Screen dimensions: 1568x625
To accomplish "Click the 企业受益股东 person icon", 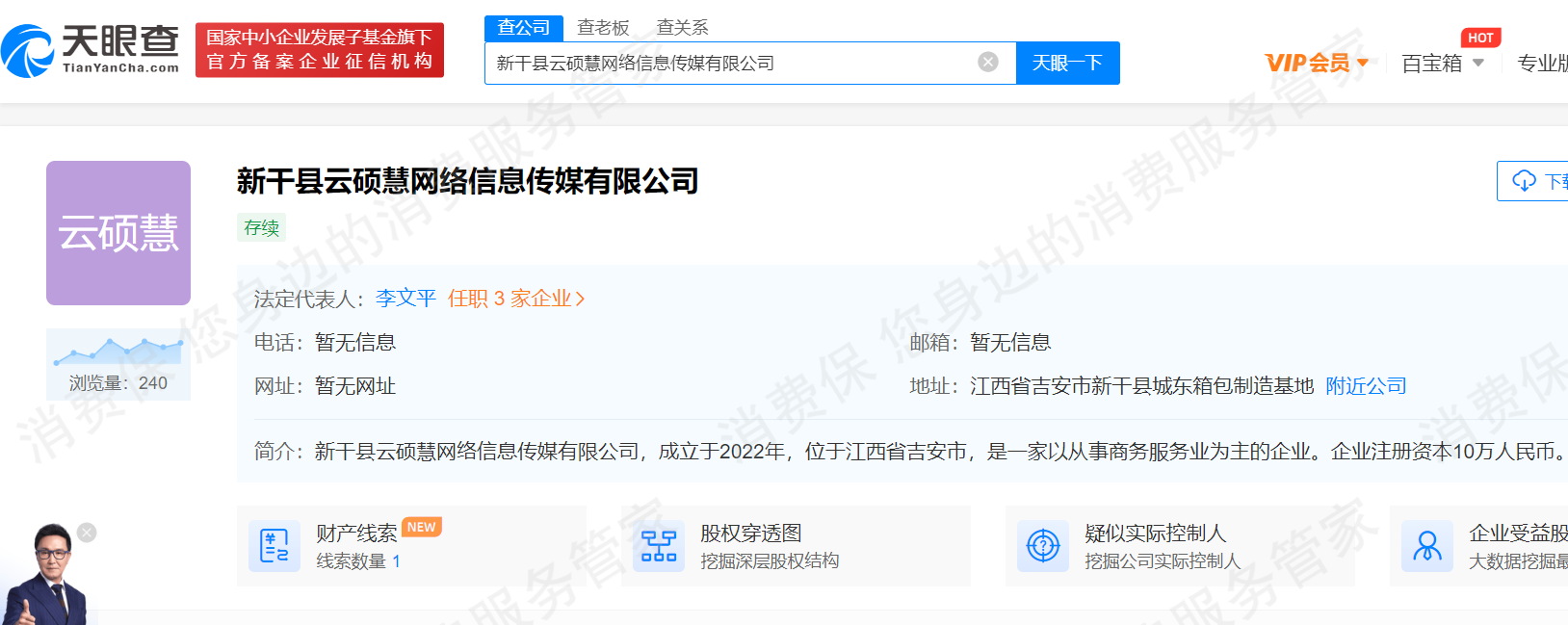I will [1427, 546].
